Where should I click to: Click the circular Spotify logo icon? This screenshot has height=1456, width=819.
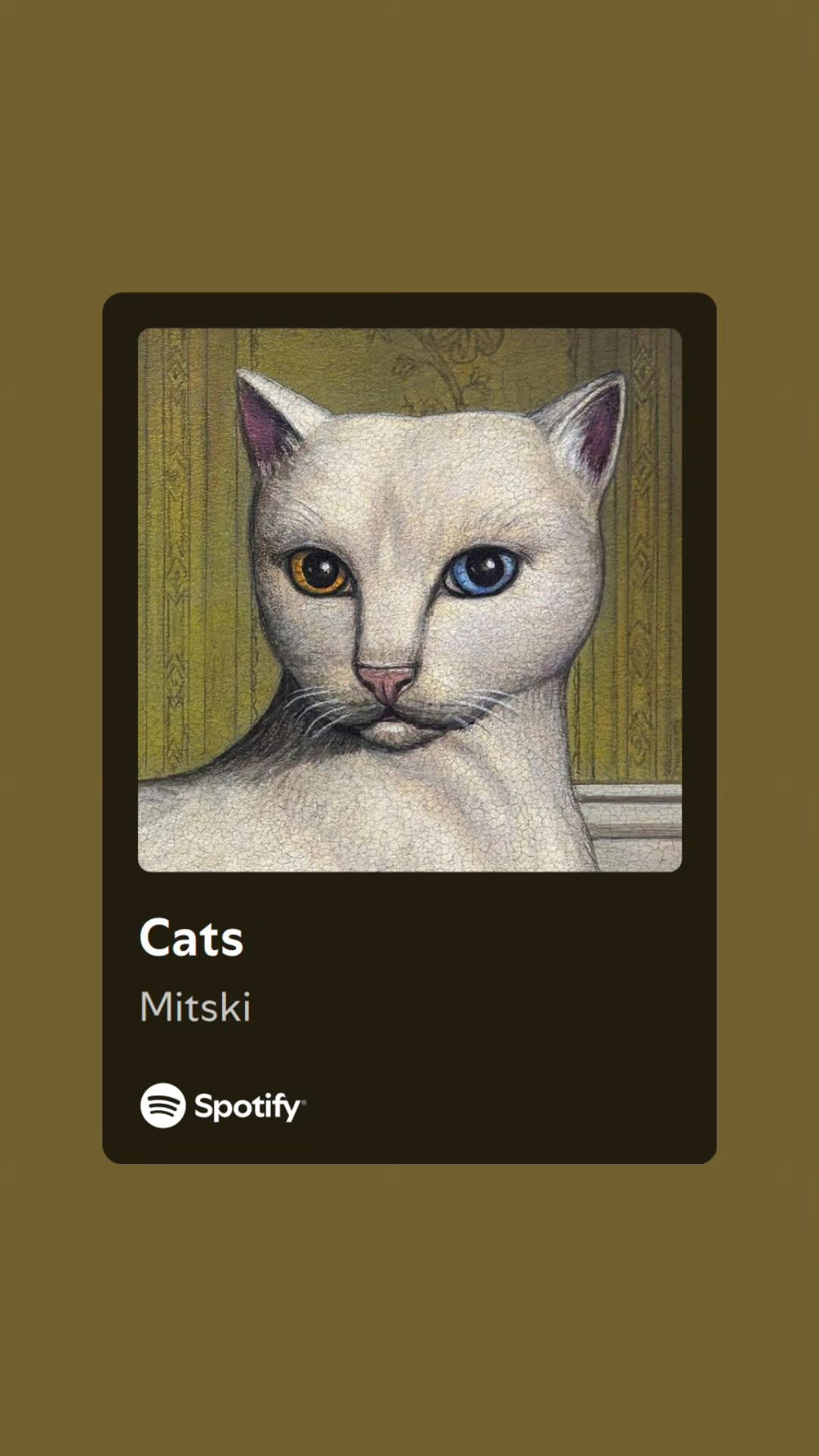pyautogui.click(x=163, y=1106)
